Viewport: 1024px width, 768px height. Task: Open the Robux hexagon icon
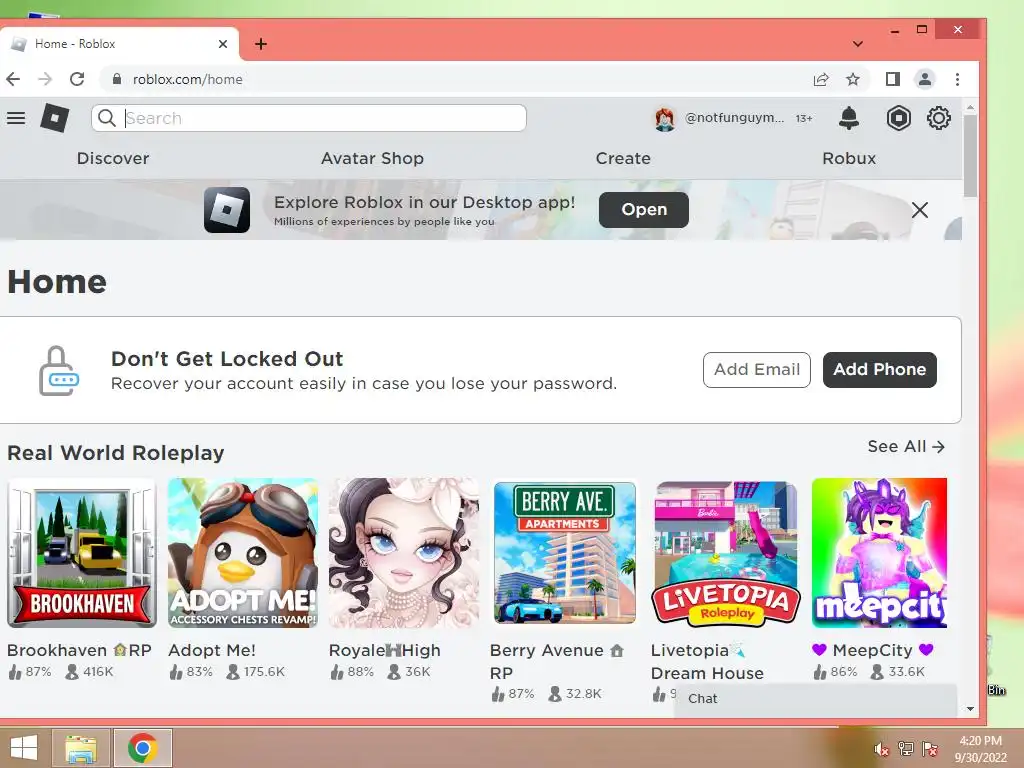(899, 118)
